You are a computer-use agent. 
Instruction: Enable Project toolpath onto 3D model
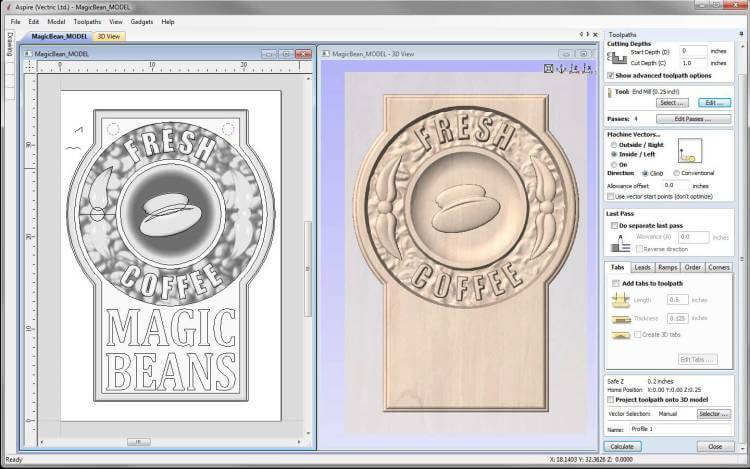pos(610,400)
